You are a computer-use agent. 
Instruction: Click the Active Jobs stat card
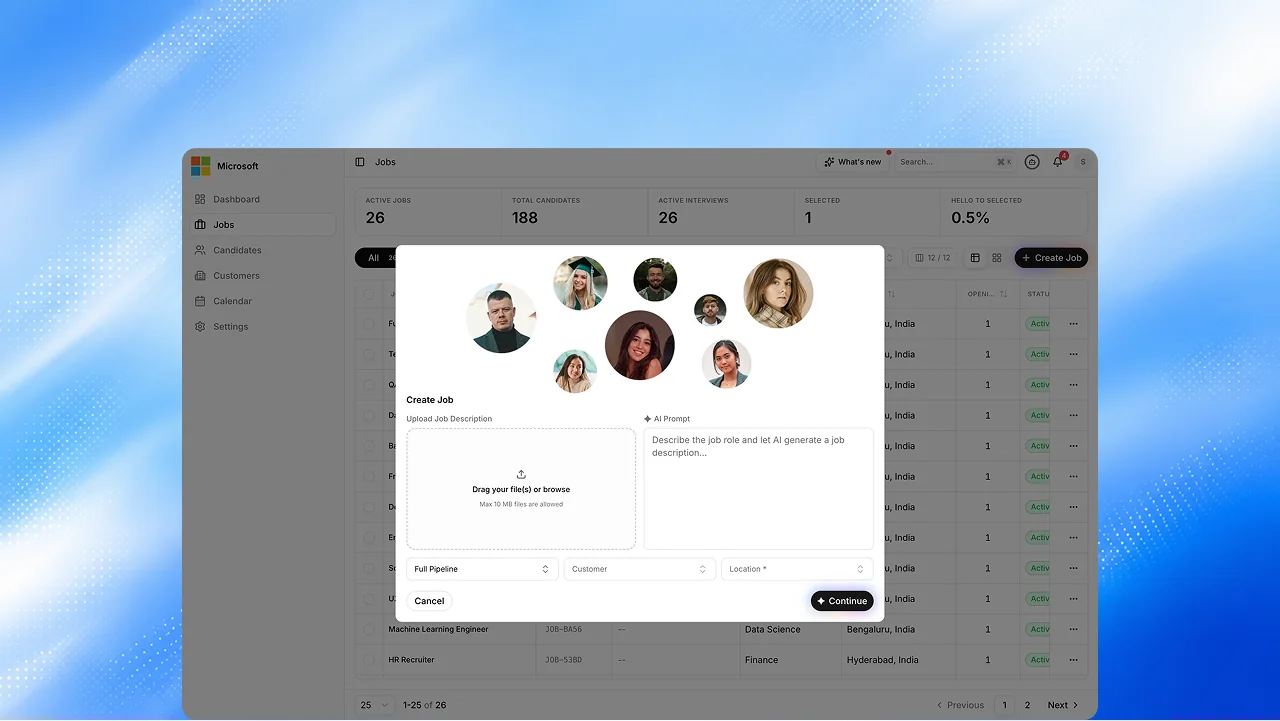429,212
